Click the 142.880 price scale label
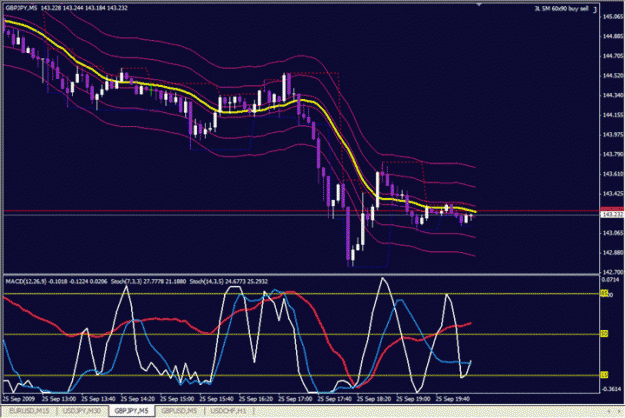Screen dimensions: 625x418 (x=613, y=252)
